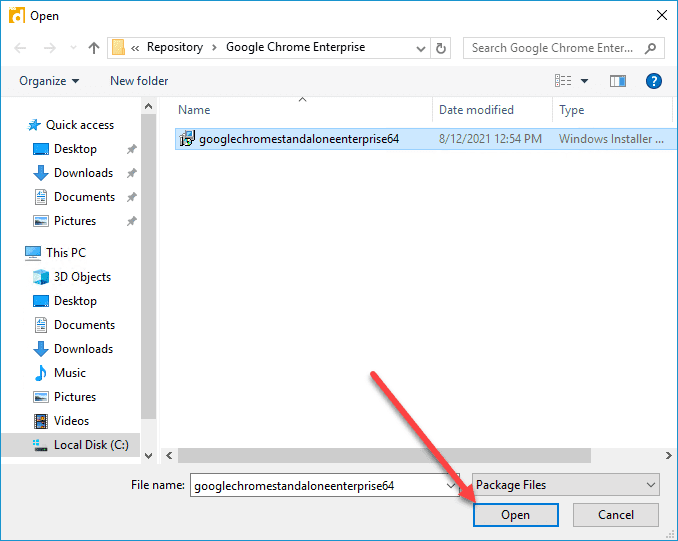The height and width of the screenshot is (541, 678).
Task: Create a New folder
Action: coord(139,81)
